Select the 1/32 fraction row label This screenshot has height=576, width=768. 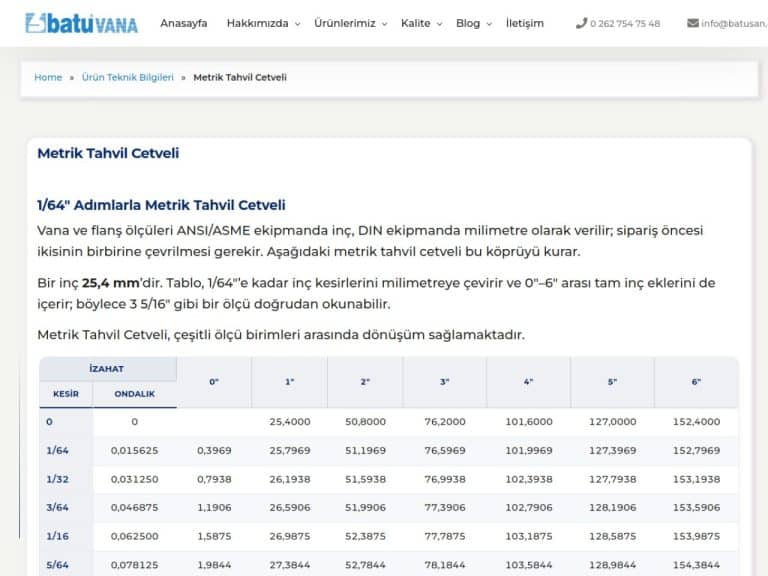click(x=57, y=479)
